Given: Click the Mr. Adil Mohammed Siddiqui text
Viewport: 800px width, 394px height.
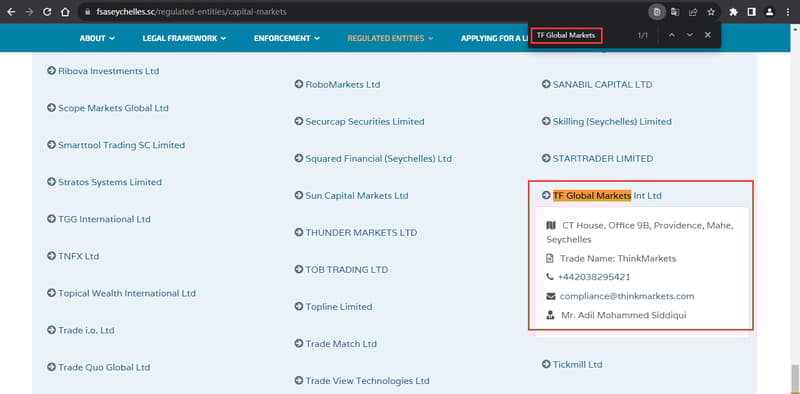Looking at the screenshot, I should point(623,315).
